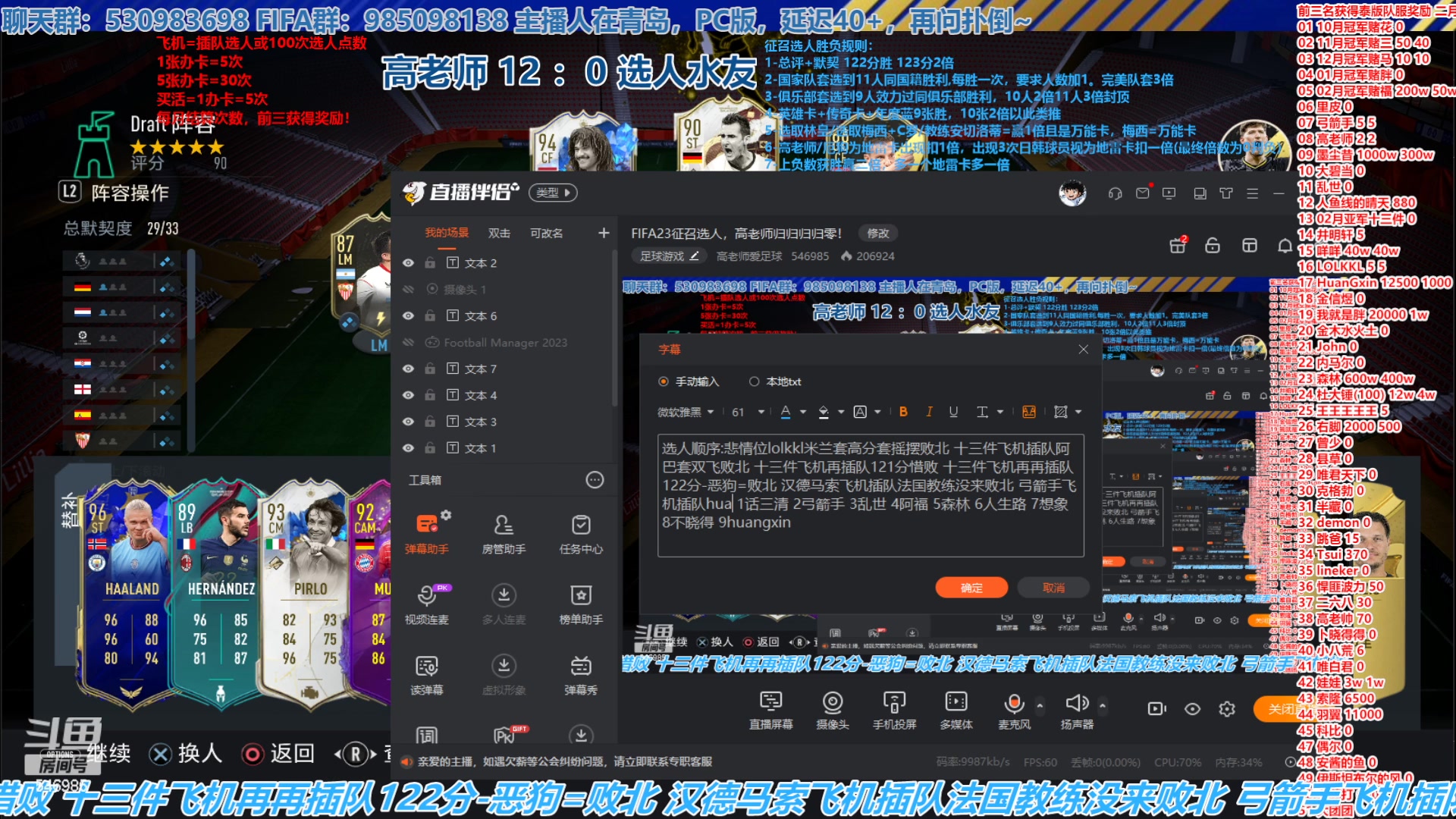Add 直播屏幕 screen capture source
Image resolution: width=1456 pixels, height=819 pixels.
point(771,710)
